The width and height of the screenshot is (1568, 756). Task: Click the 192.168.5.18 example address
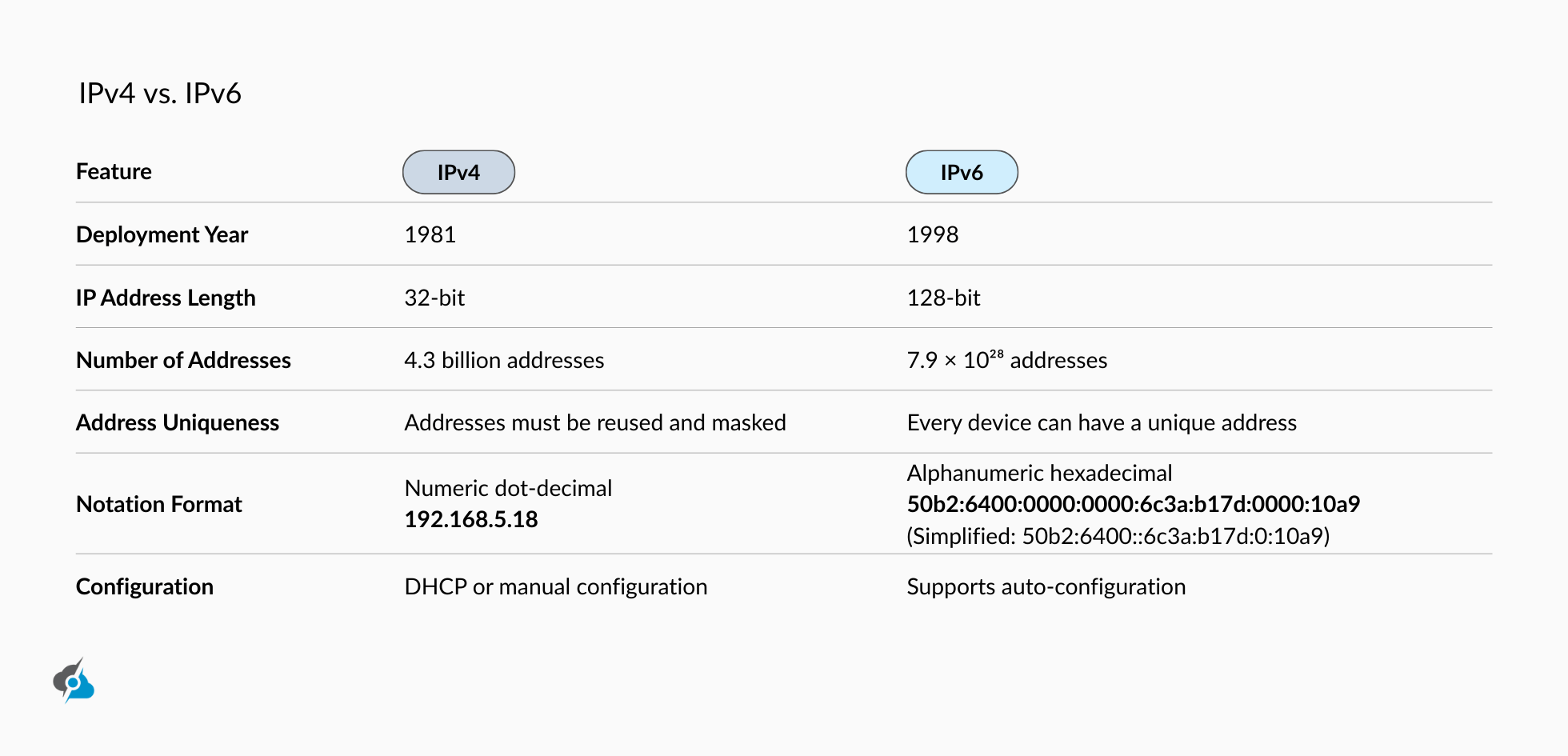click(x=471, y=519)
